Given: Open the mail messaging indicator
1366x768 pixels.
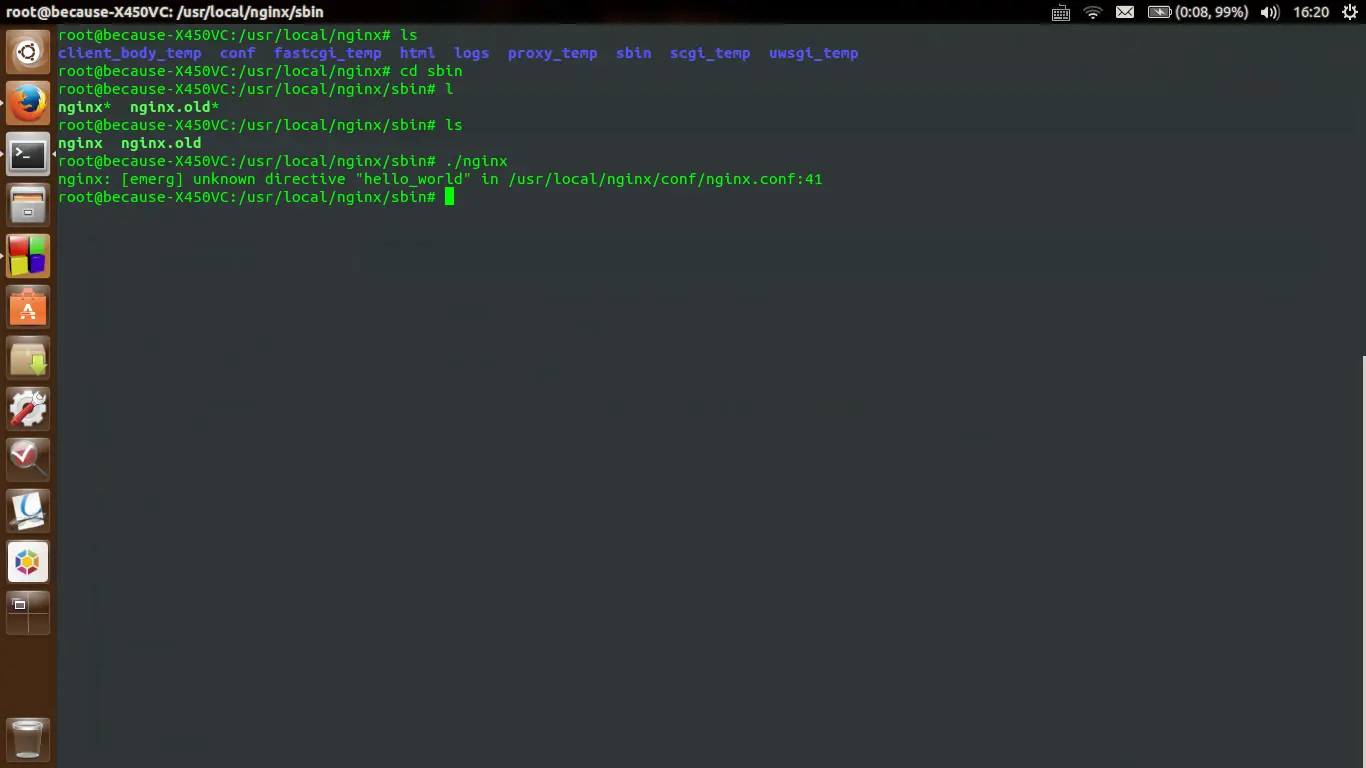Looking at the screenshot, I should [1125, 12].
